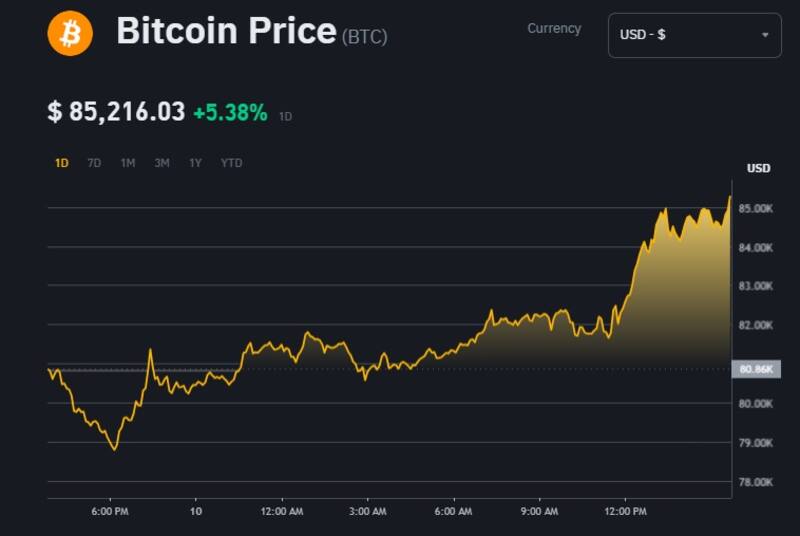Click the orange Bitcoin logo icon
This screenshot has height=536, width=800.
70,34
